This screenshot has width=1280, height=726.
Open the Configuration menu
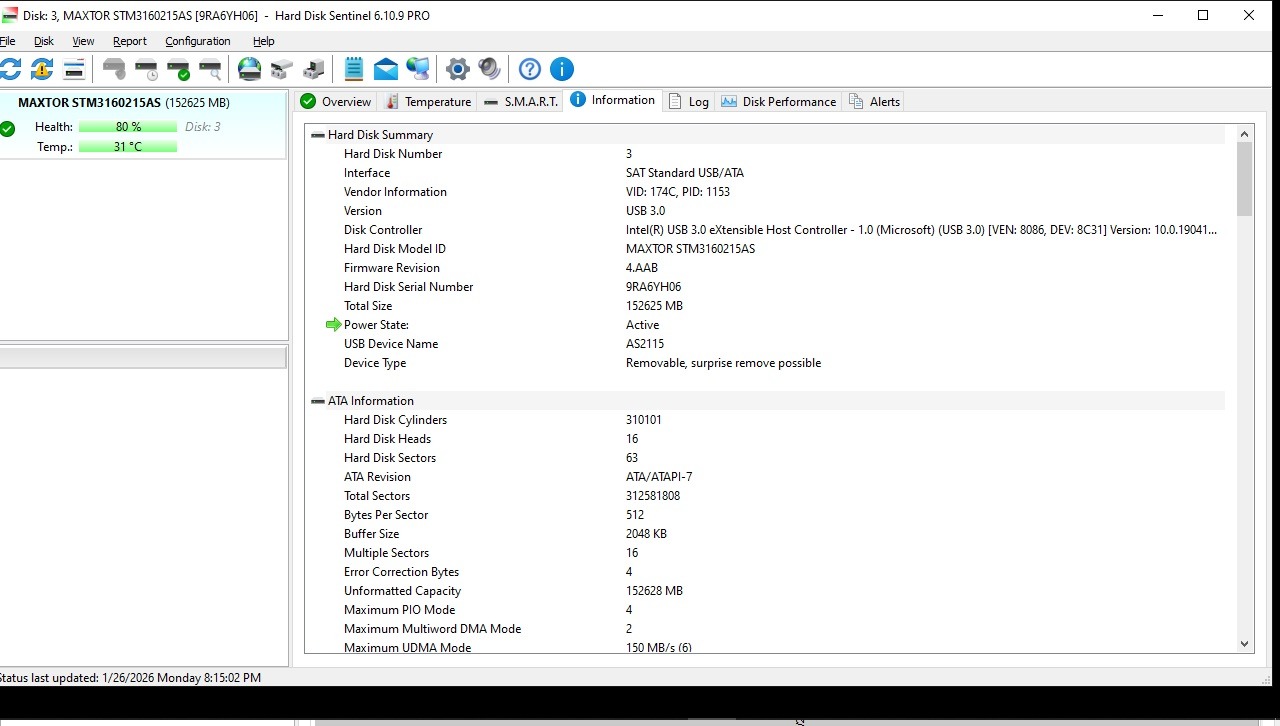tap(197, 41)
